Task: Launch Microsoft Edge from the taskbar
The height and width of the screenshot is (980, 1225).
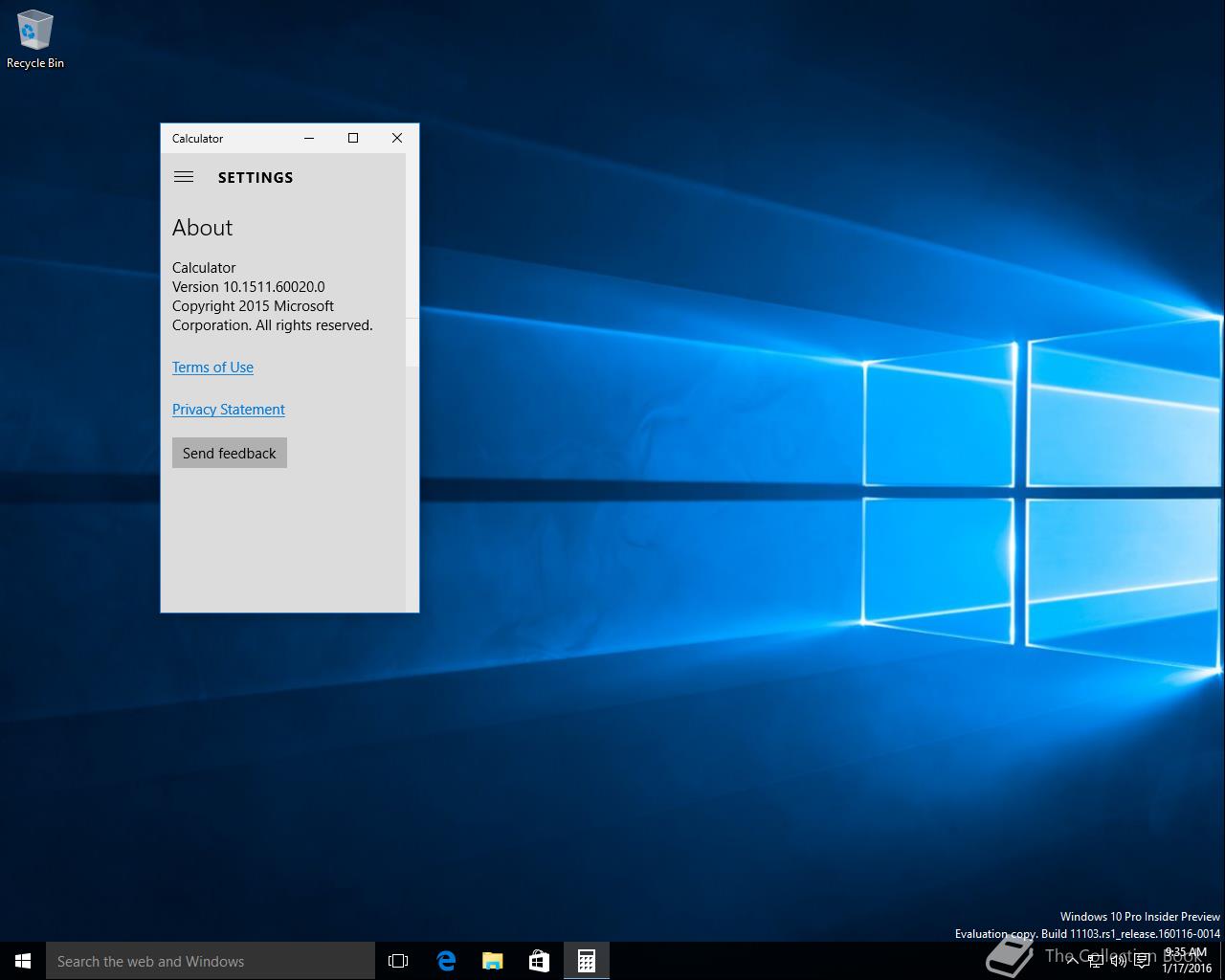Action: [x=446, y=961]
